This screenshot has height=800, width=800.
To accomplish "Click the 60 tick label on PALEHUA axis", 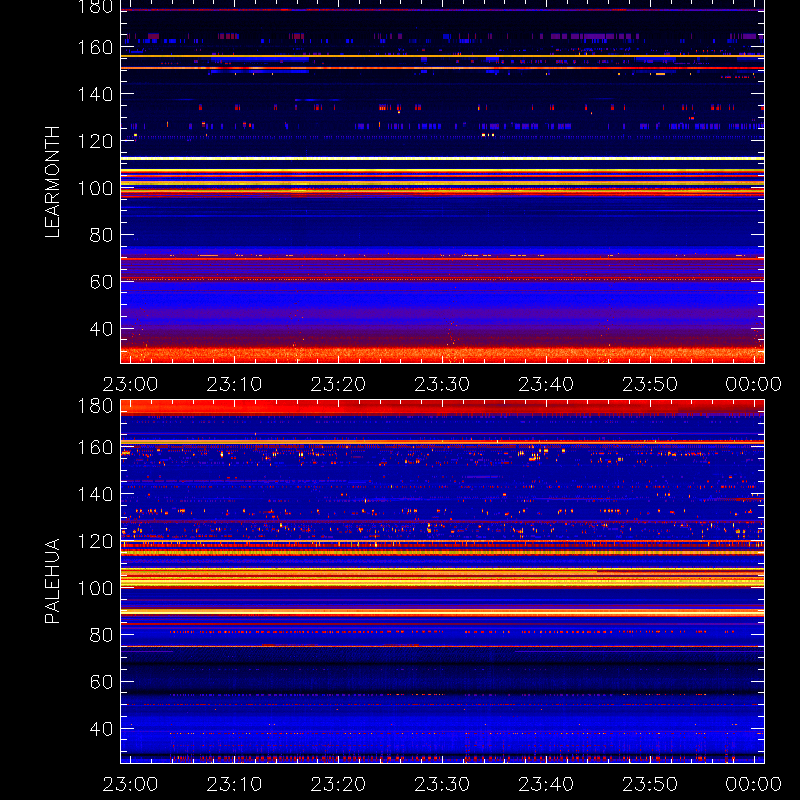I will pyautogui.click(x=101, y=682).
